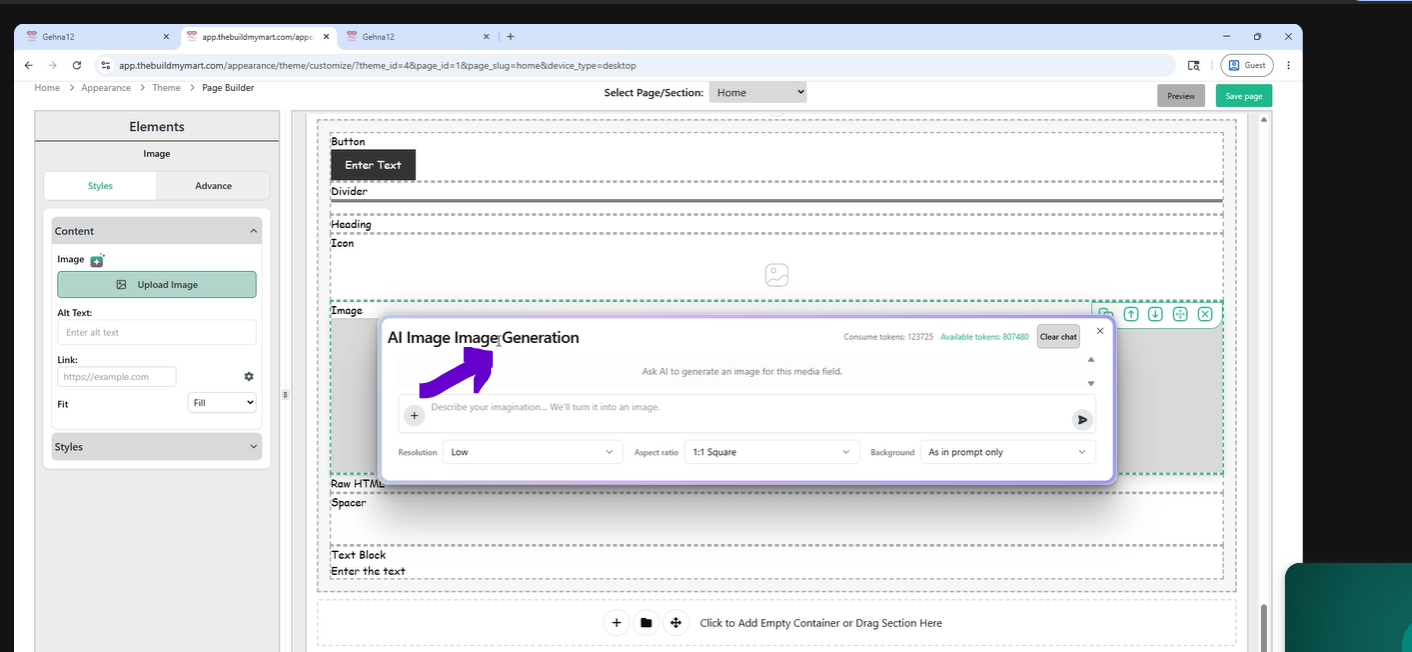The image size is (1412, 652).
Task: Open AI image generator next to Image label
Action: click(97, 260)
